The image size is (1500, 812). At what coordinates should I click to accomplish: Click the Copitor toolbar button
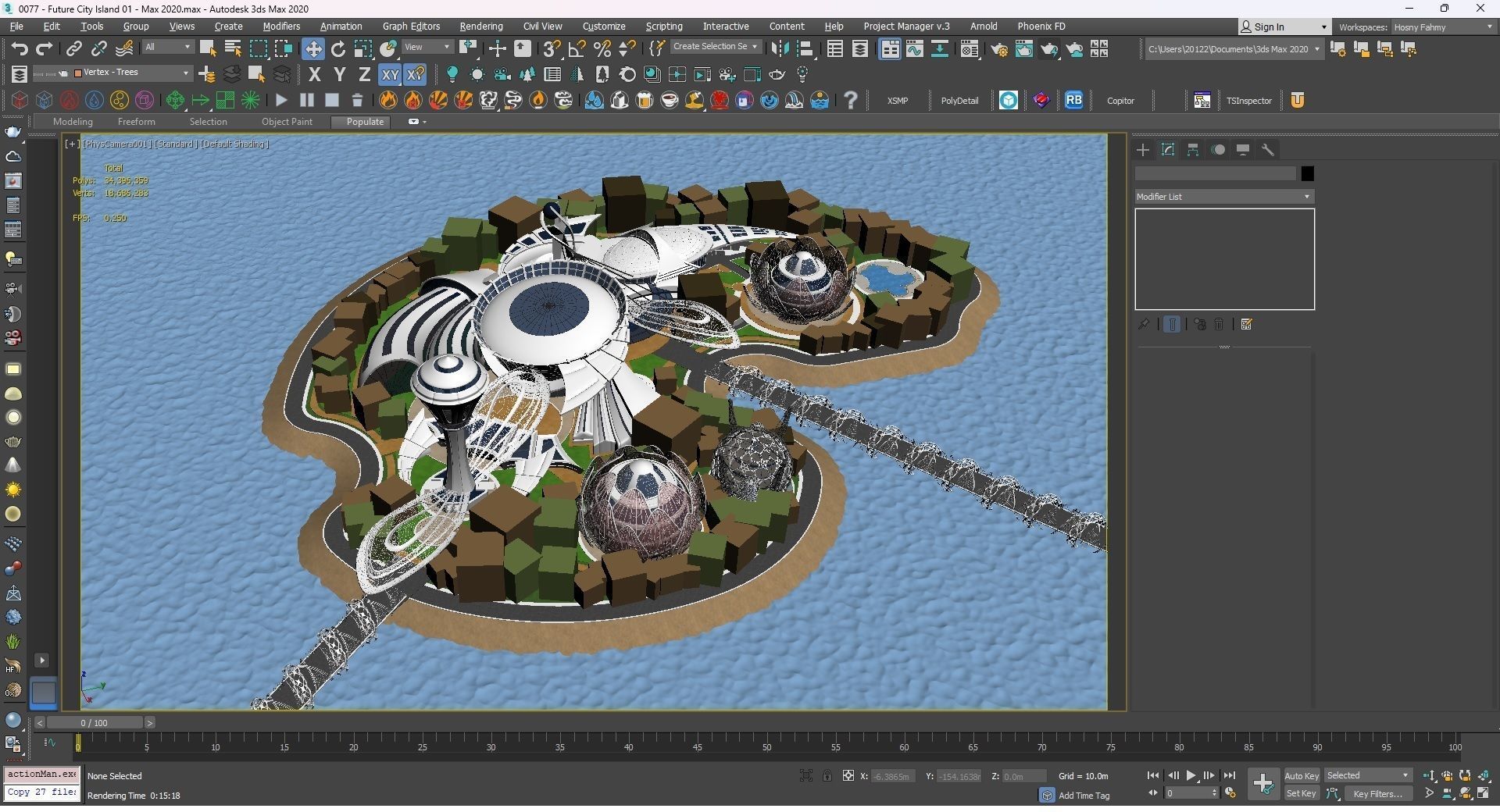pyautogui.click(x=1120, y=101)
